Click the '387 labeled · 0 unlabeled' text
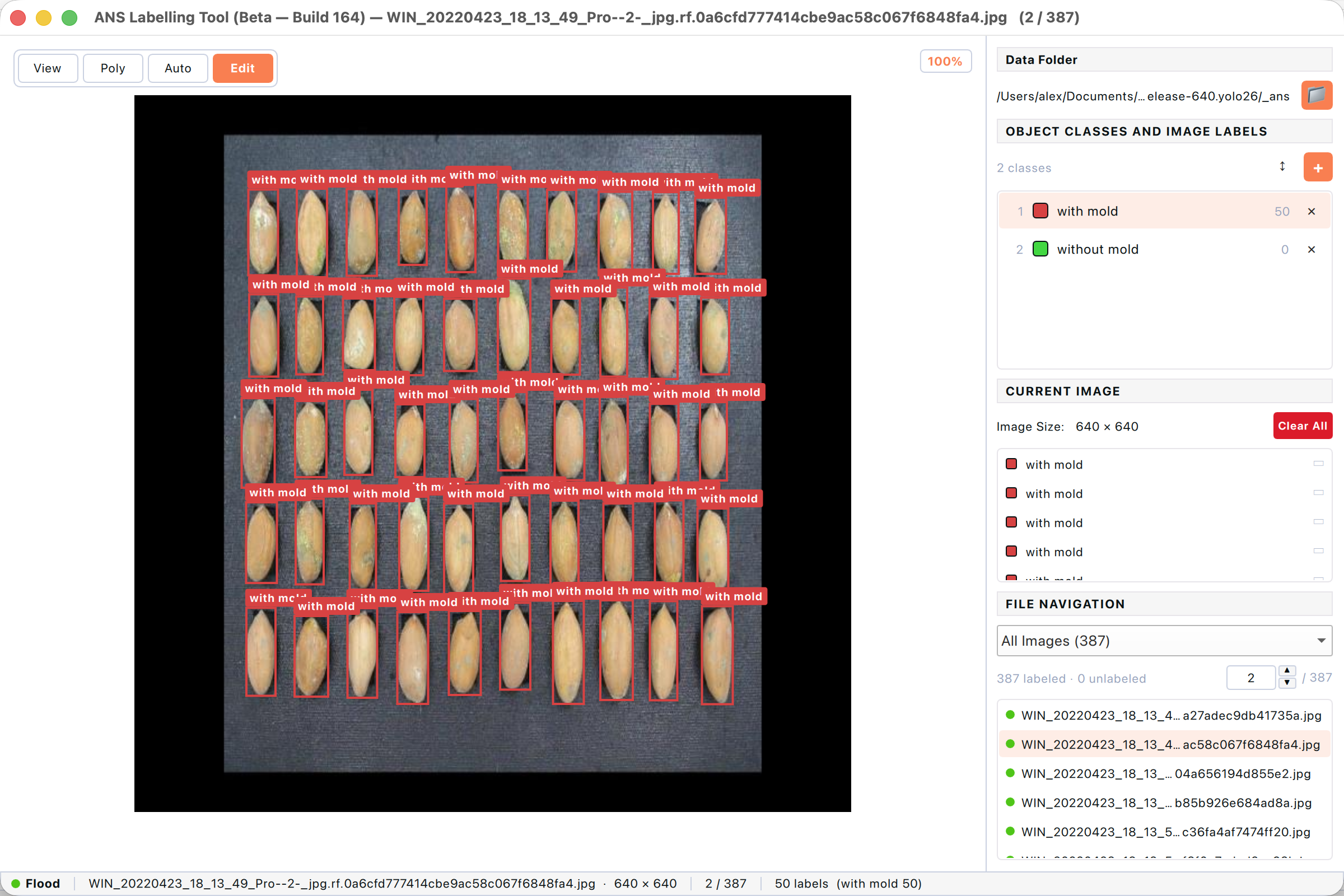Screen dimensions: 1344x896 pos(1071,678)
